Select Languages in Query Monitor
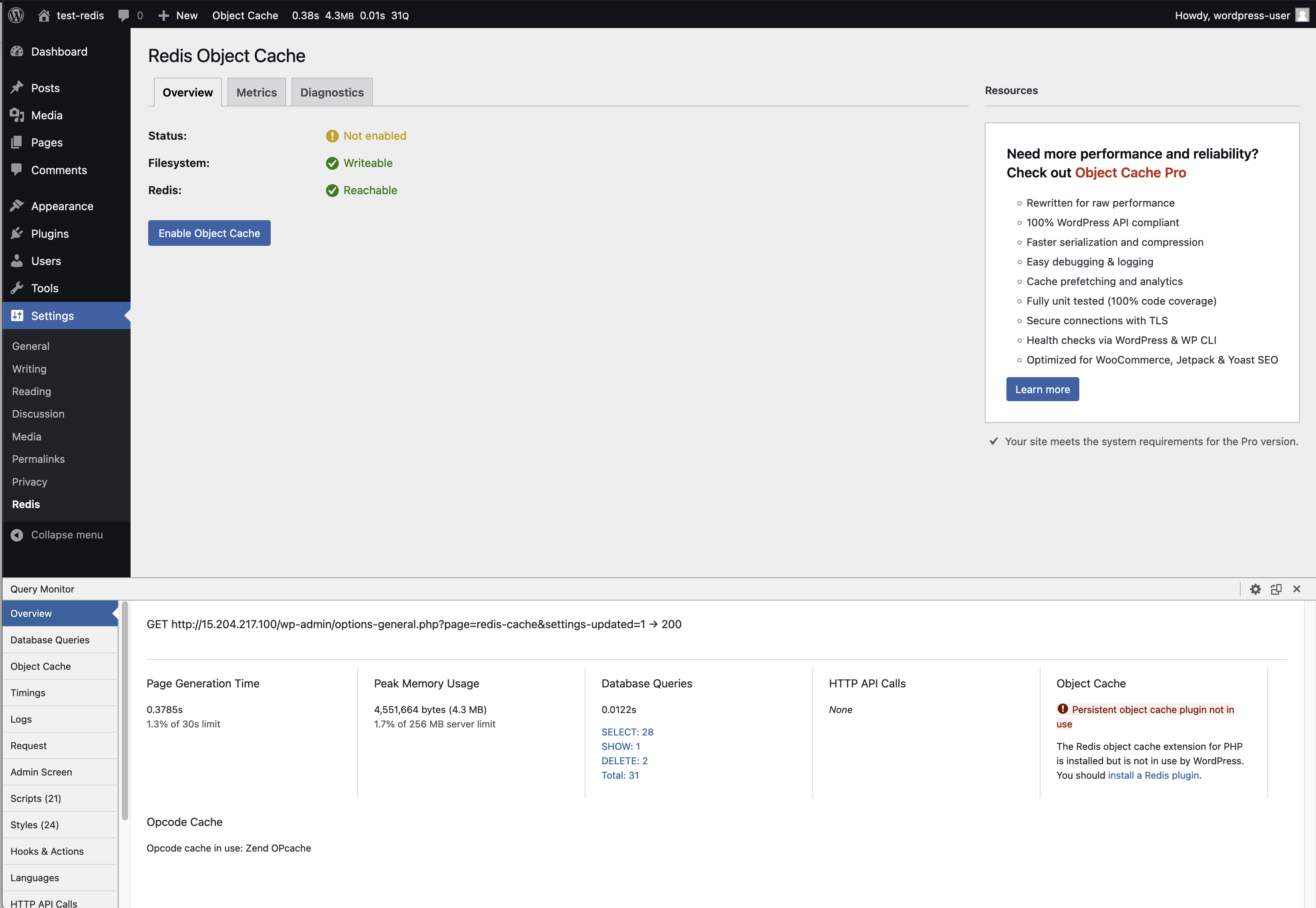Image resolution: width=1316 pixels, height=908 pixels. [x=60, y=878]
